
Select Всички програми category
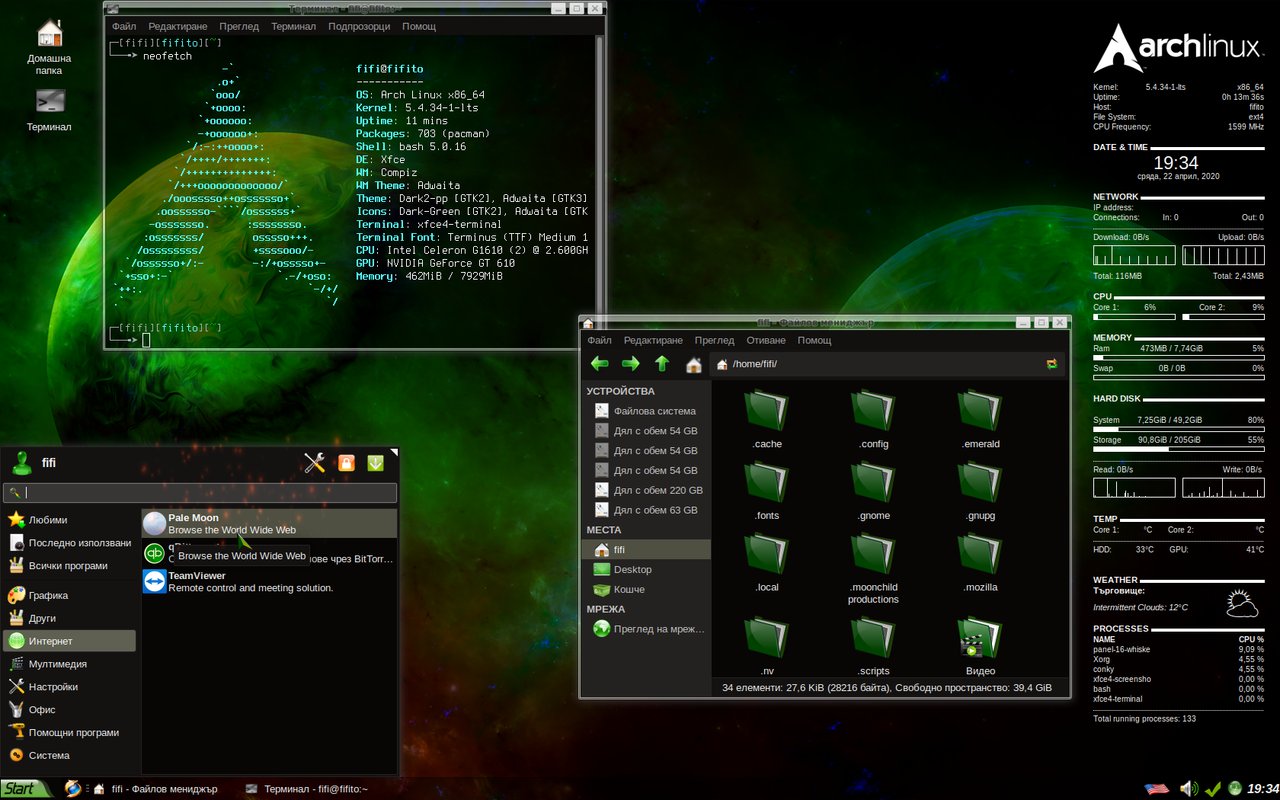pyautogui.click(x=70, y=566)
